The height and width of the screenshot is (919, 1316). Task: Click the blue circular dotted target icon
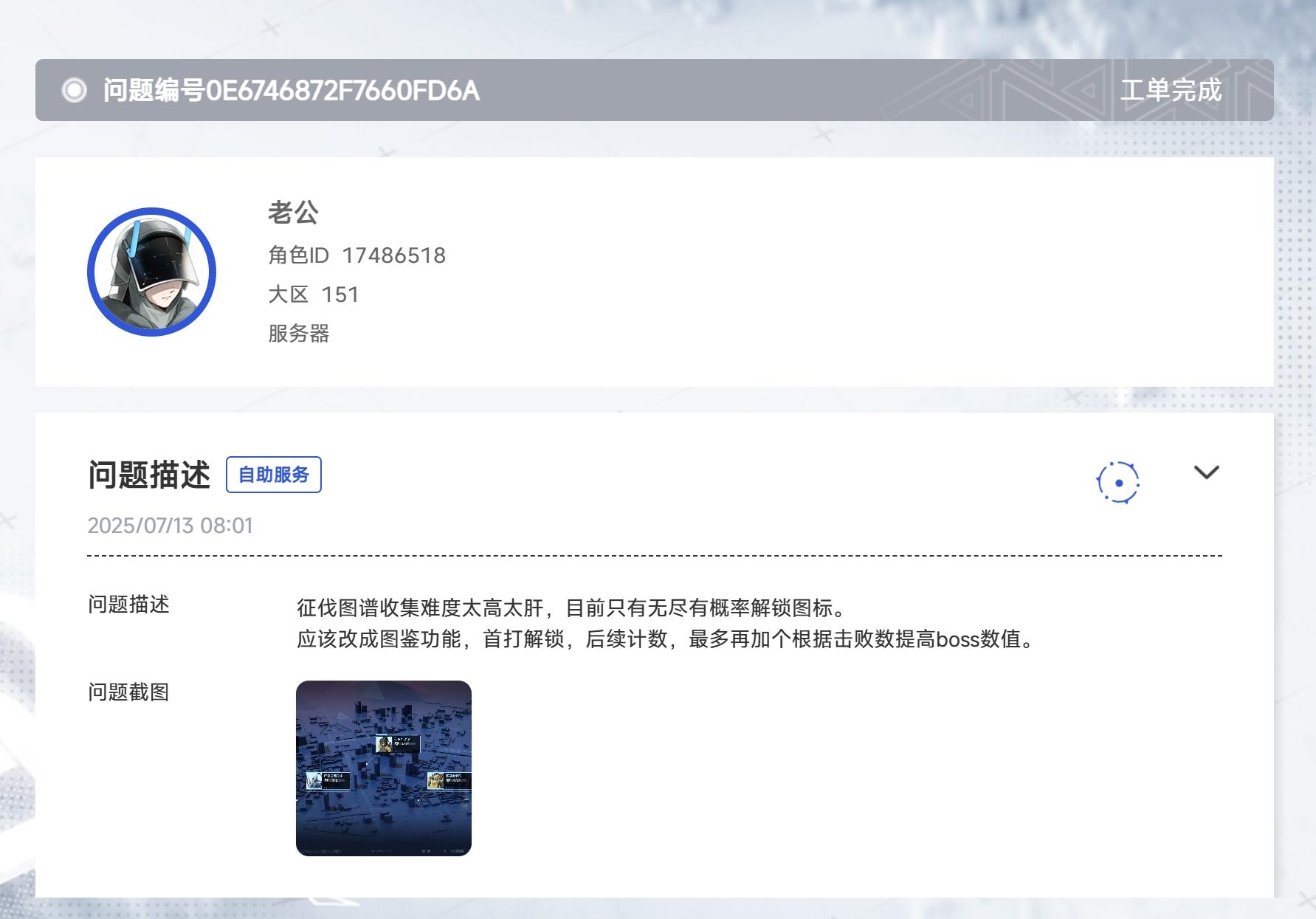(x=1118, y=483)
